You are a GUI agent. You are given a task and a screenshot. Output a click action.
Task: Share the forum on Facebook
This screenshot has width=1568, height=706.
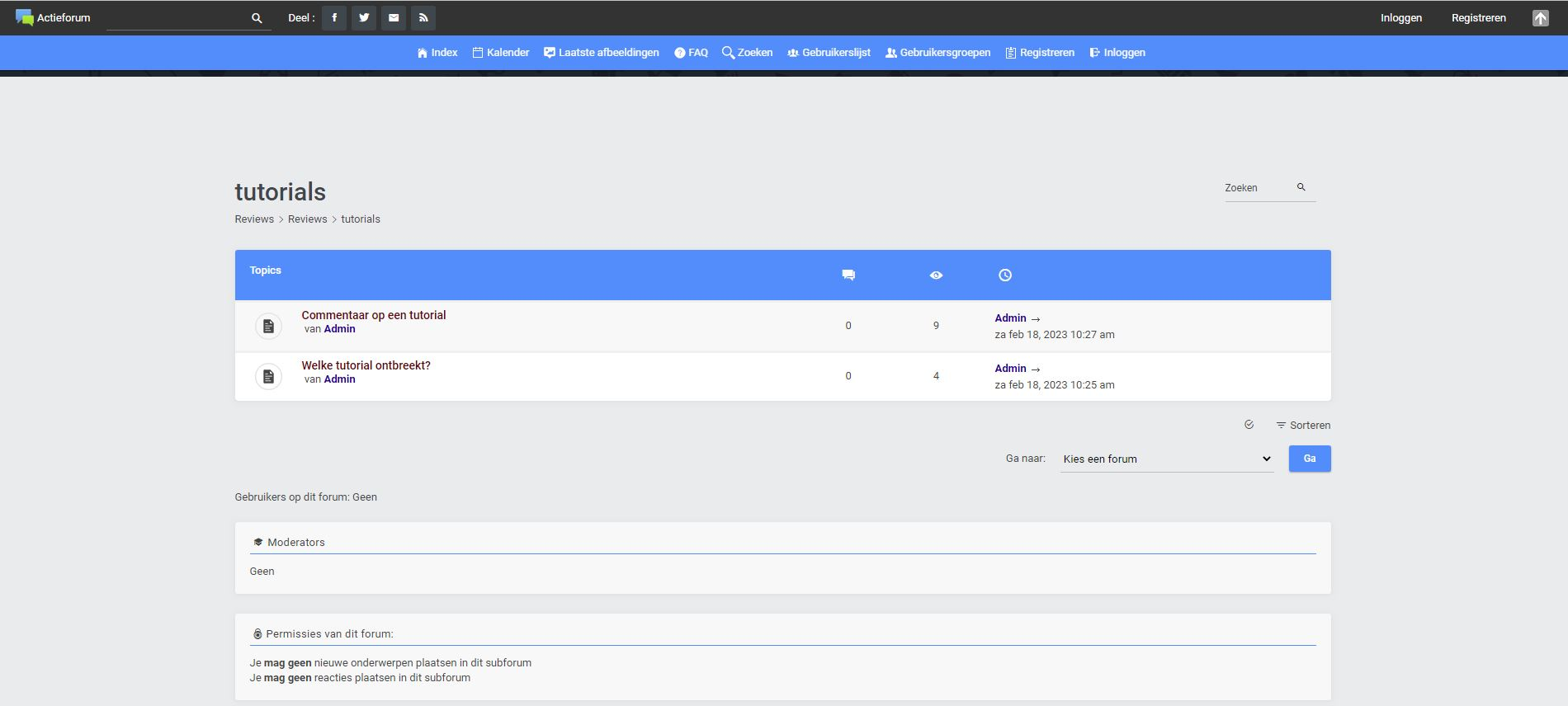coord(334,17)
